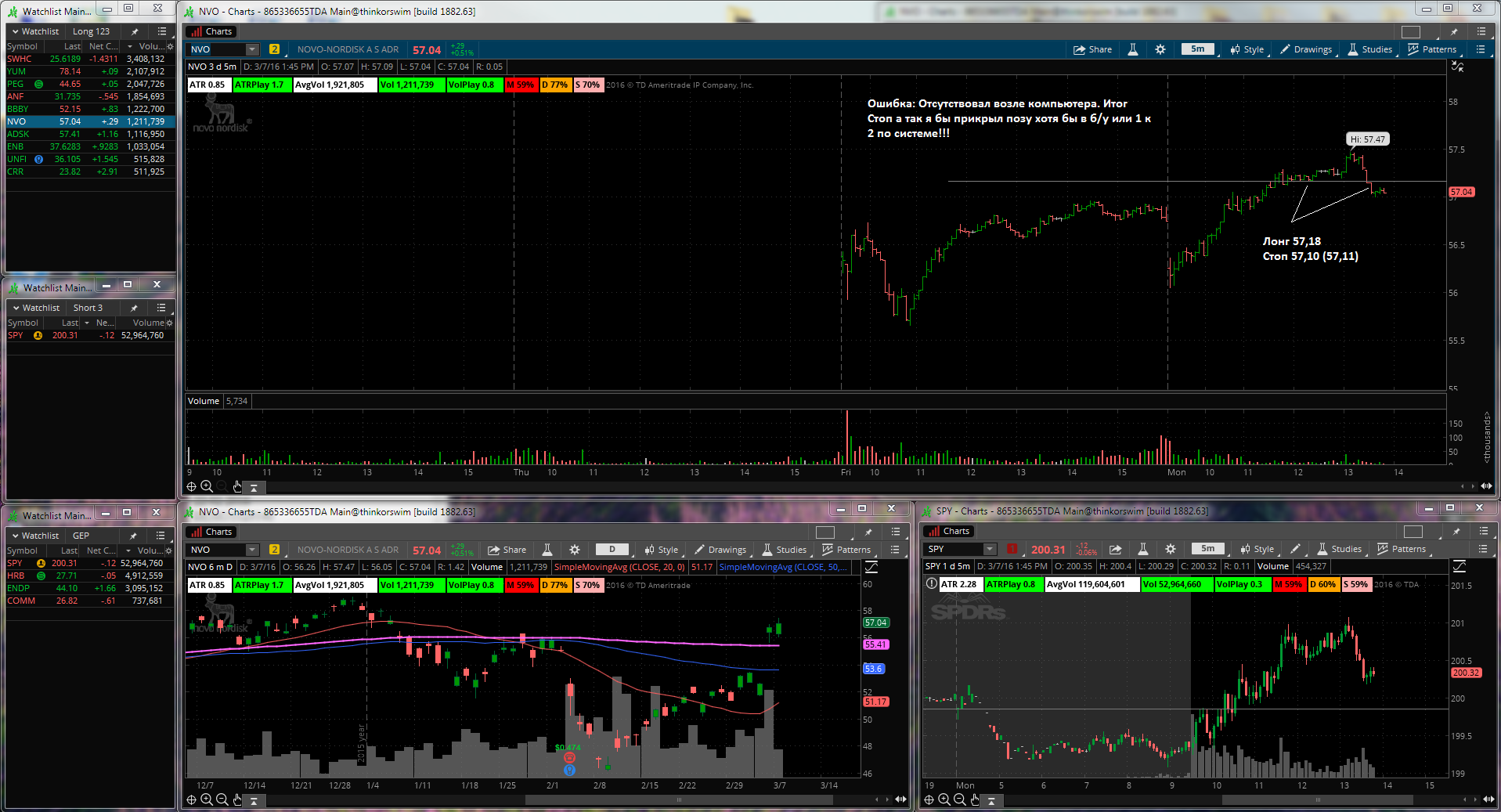This screenshot has width=1501, height=812.
Task: Click Charts tab in bottom NVO daily window
Action: [x=211, y=532]
